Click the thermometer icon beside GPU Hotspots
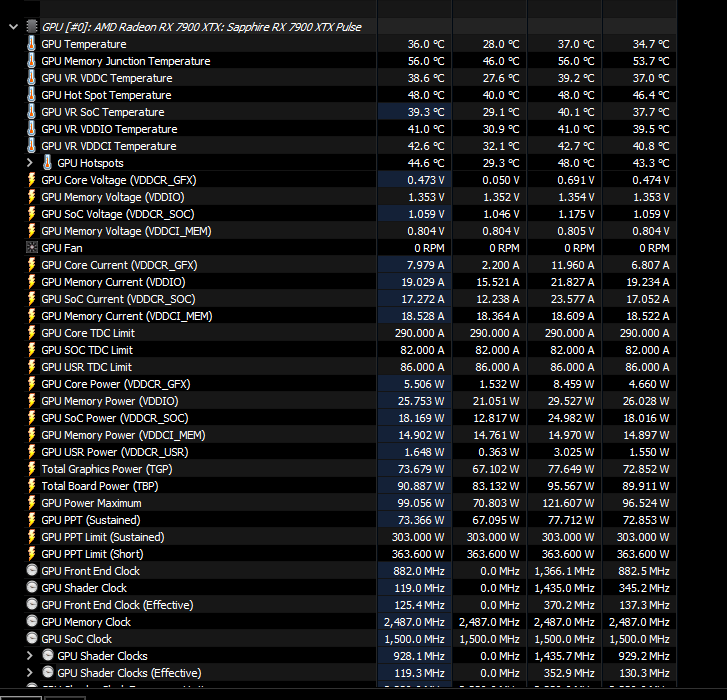Image resolution: width=727 pixels, height=700 pixels. (x=47, y=163)
